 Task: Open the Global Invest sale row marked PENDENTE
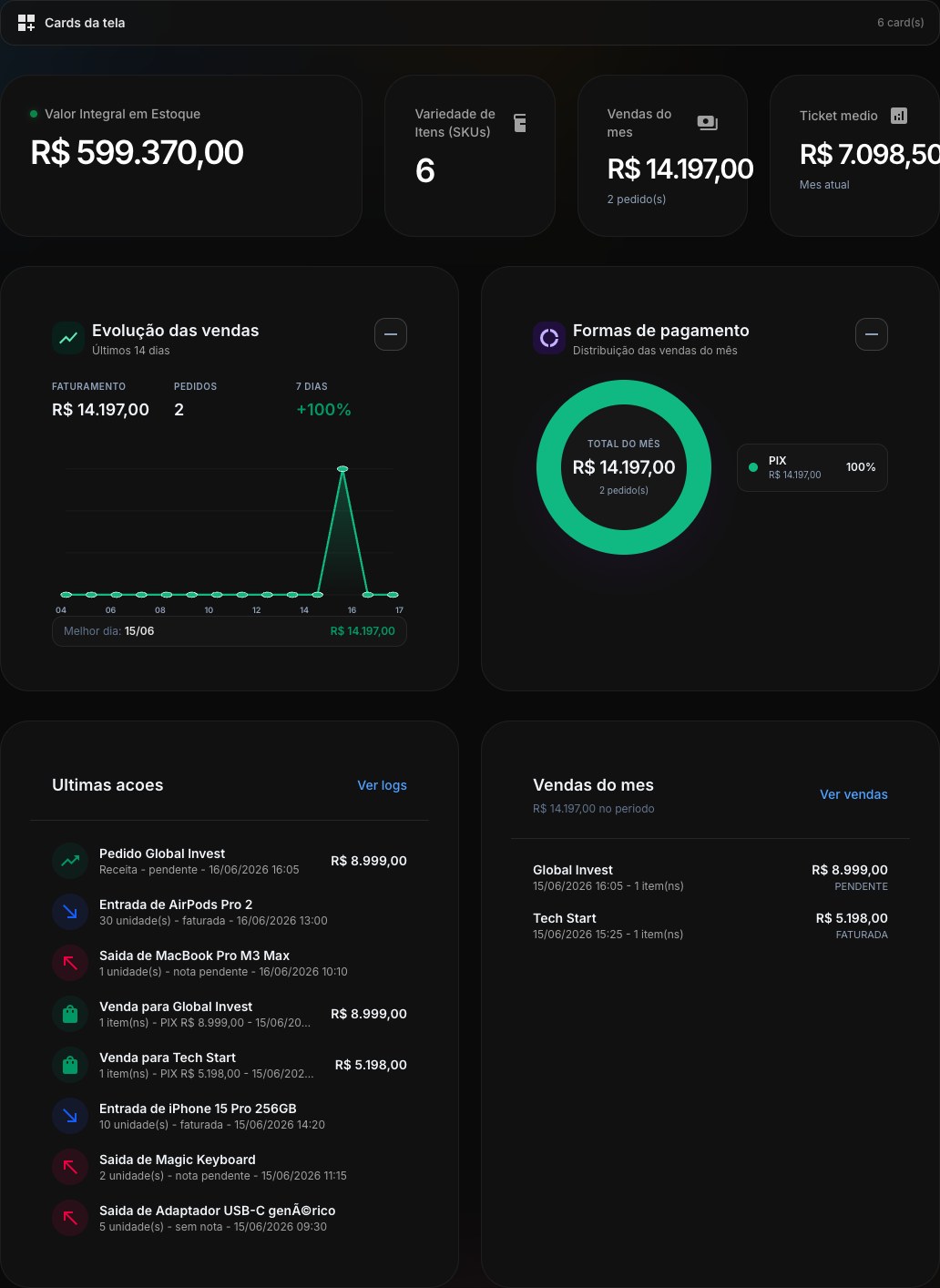(x=710, y=878)
